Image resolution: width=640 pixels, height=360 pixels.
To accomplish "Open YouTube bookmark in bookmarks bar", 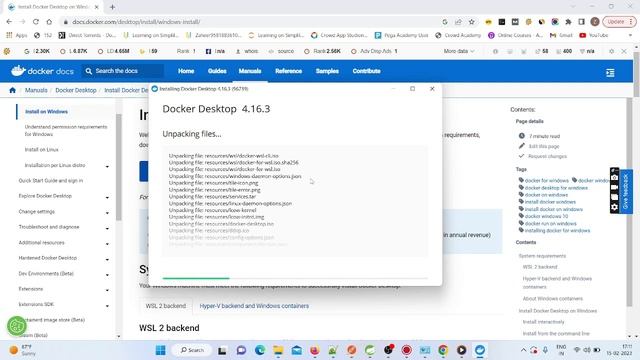I will [594, 36].
